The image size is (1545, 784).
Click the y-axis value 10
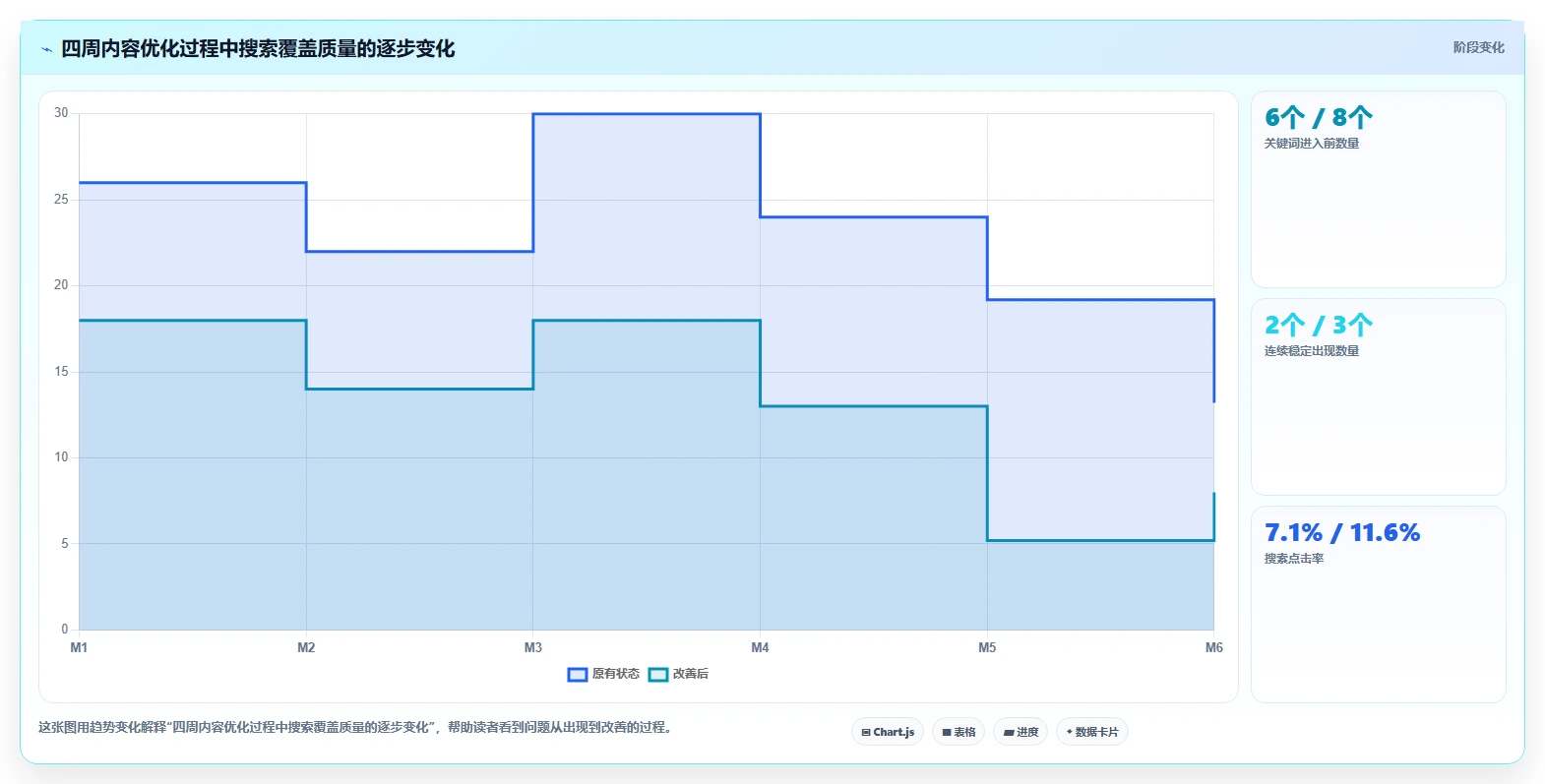point(61,457)
